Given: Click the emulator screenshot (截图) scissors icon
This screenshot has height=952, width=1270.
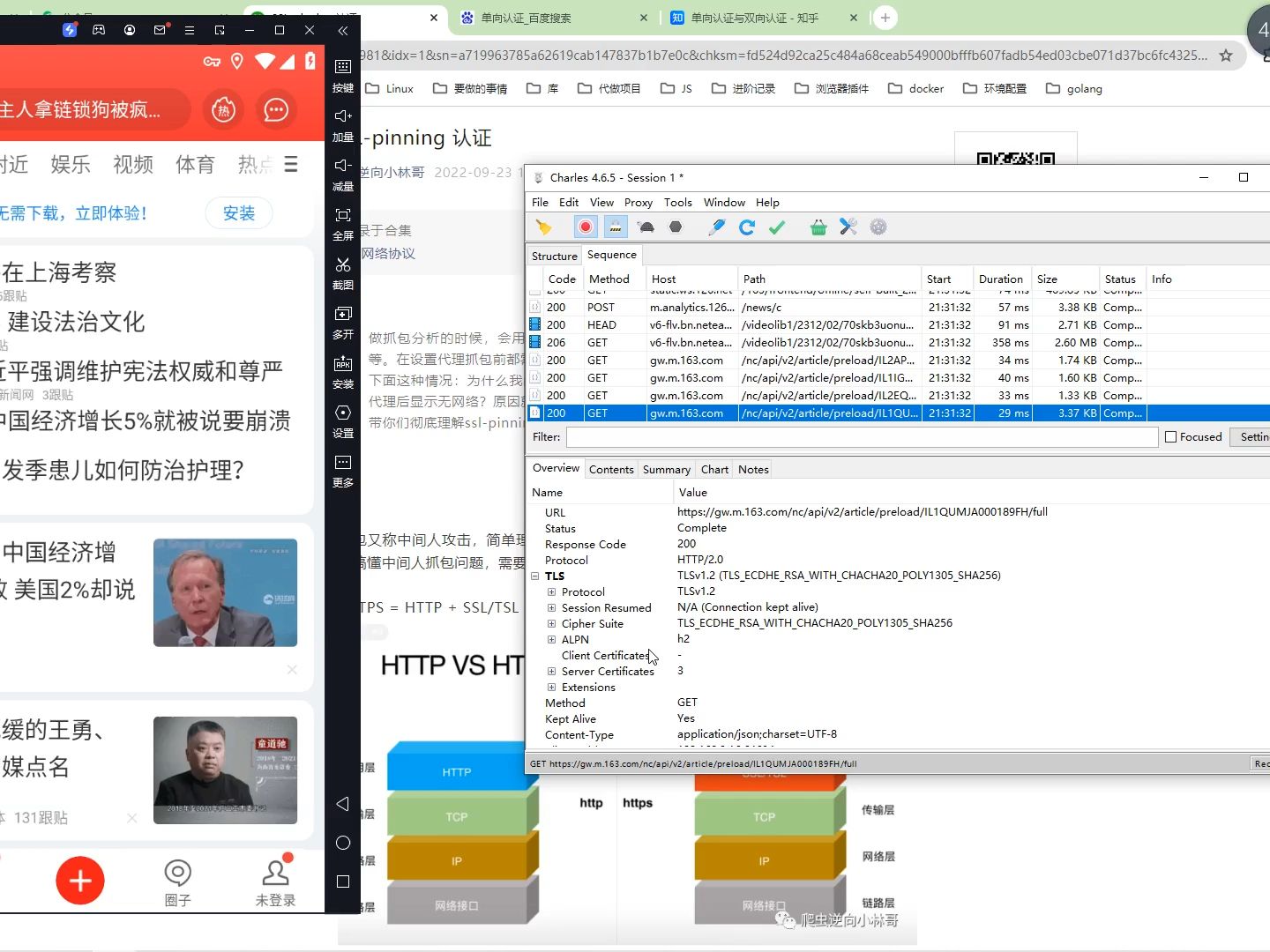Looking at the screenshot, I should pyautogui.click(x=343, y=264).
